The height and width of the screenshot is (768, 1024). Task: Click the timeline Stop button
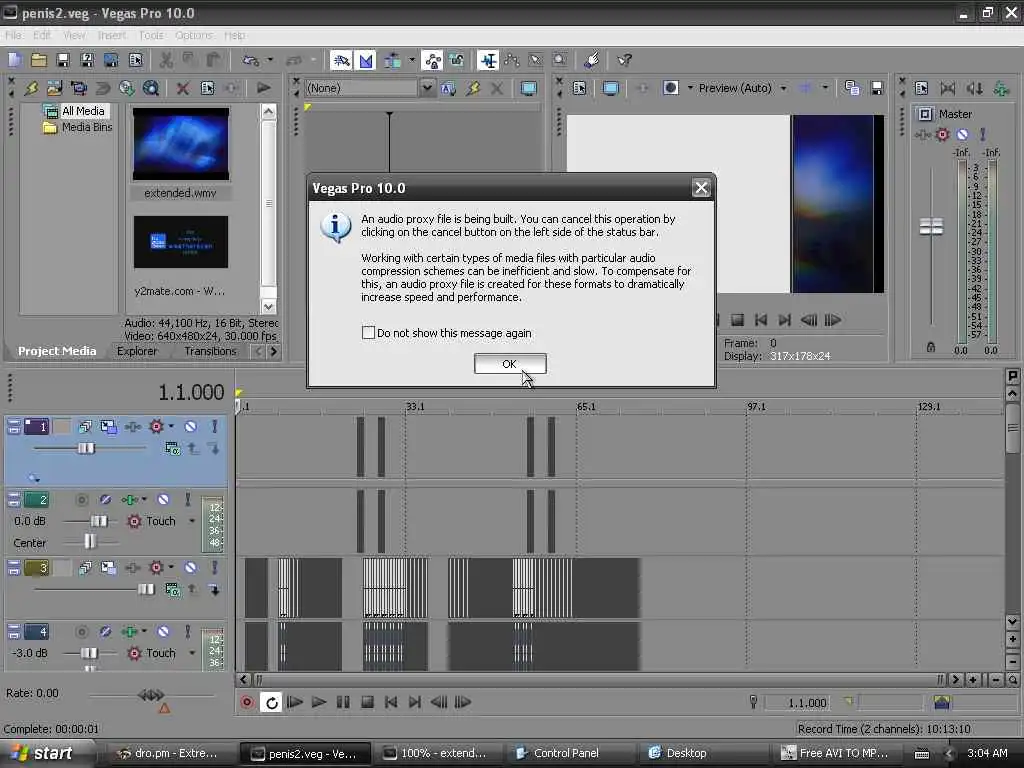(x=367, y=702)
